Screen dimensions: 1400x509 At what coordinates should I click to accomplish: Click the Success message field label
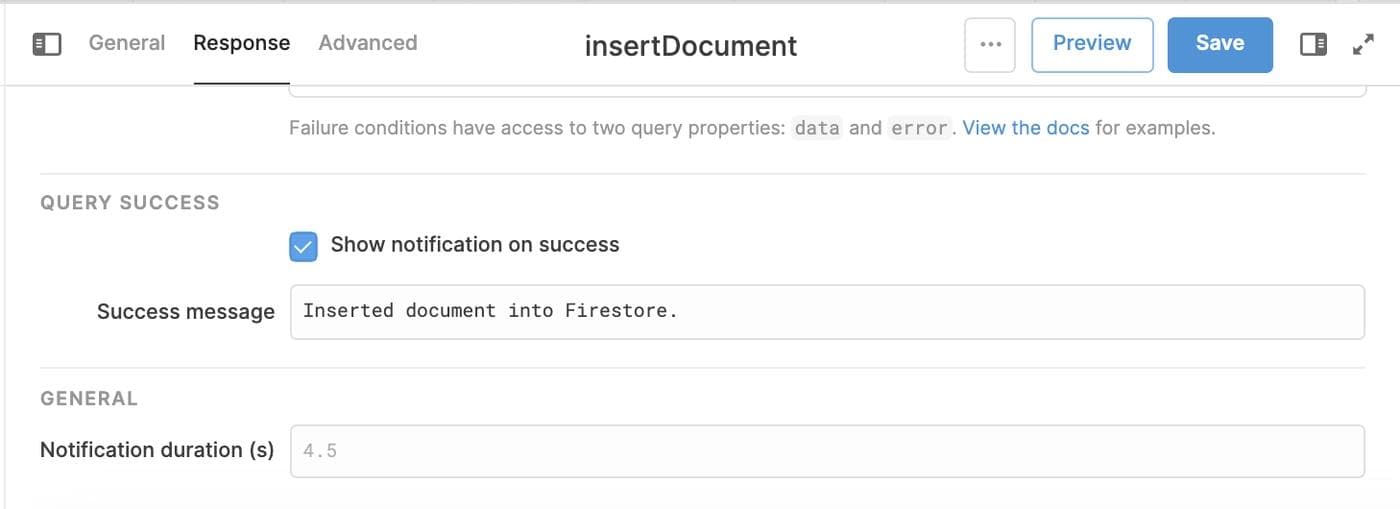(185, 312)
